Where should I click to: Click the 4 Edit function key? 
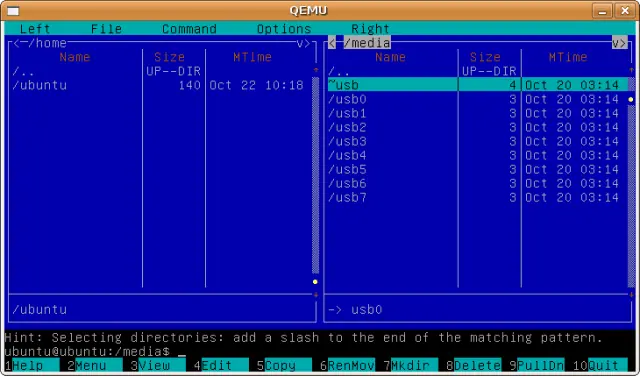[221, 365]
